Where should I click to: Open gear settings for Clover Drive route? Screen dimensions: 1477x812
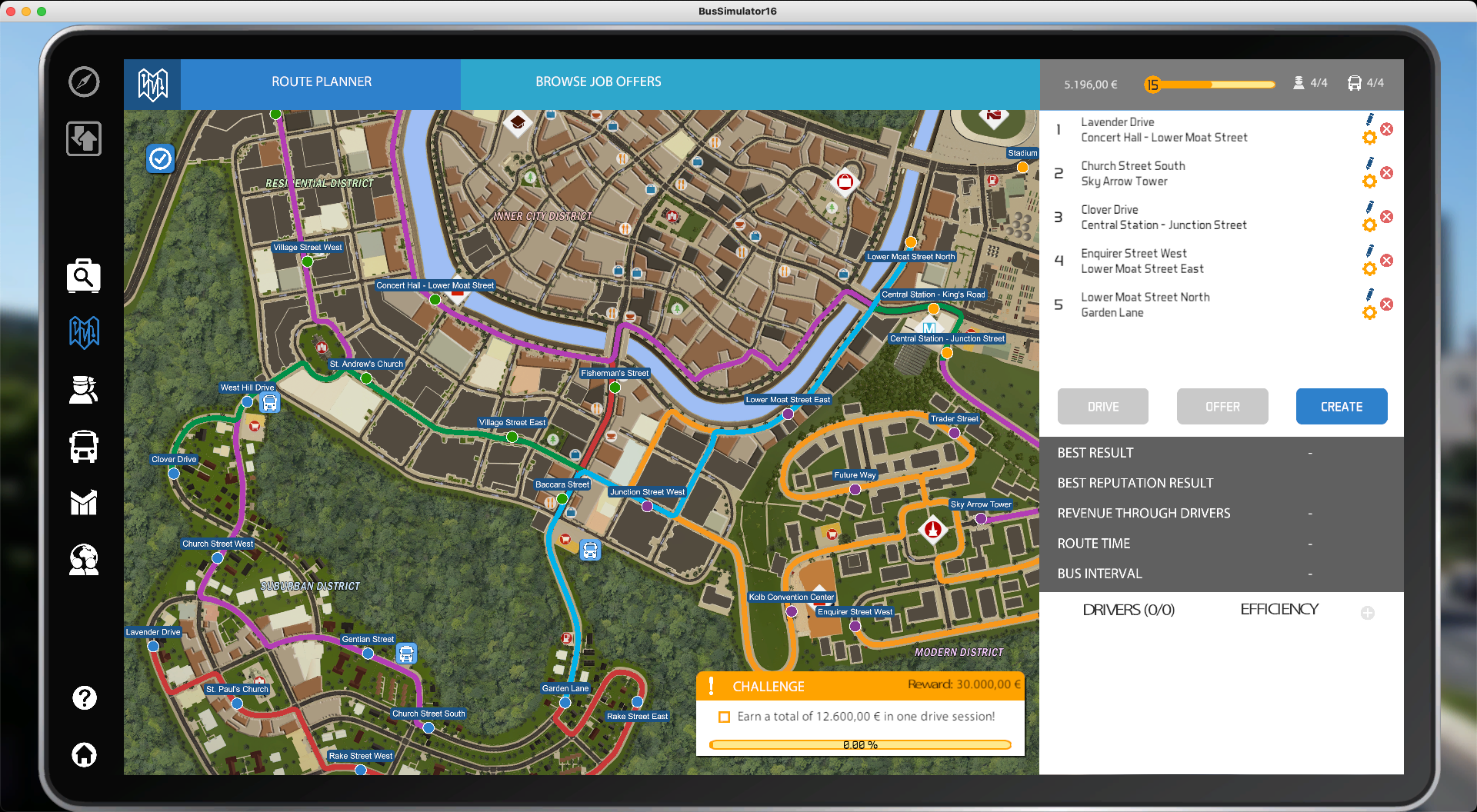pos(1369,225)
